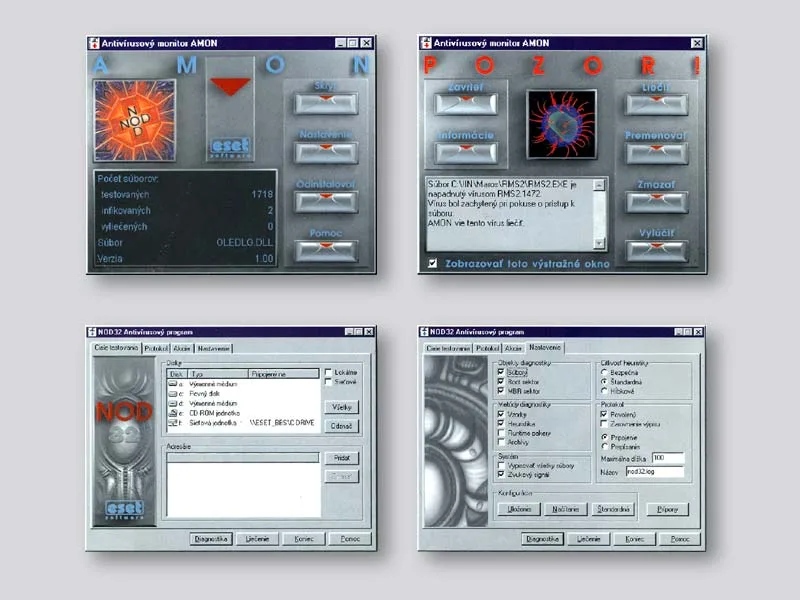The width and height of the screenshot is (800, 600).
Task: Click Vylúčiť in the POZOR warning window
Action: point(657,251)
